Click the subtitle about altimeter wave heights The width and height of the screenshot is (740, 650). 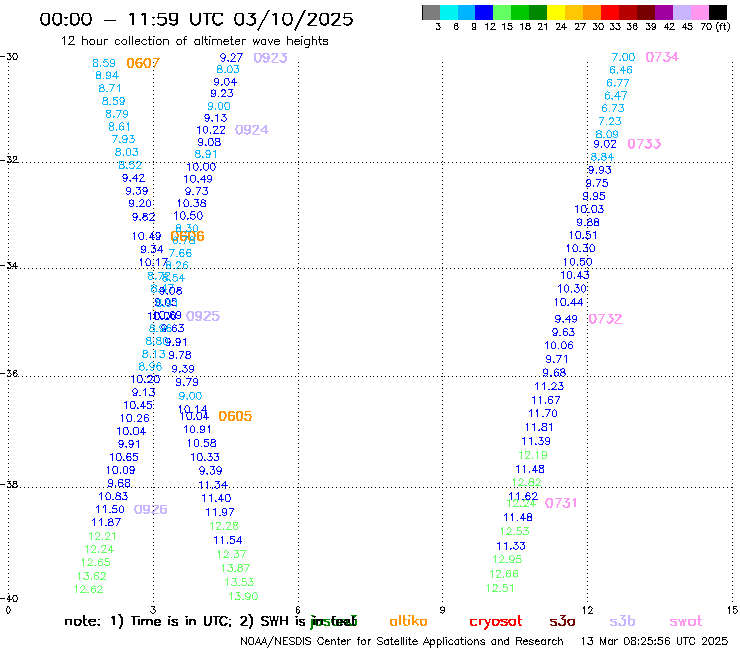pos(194,41)
